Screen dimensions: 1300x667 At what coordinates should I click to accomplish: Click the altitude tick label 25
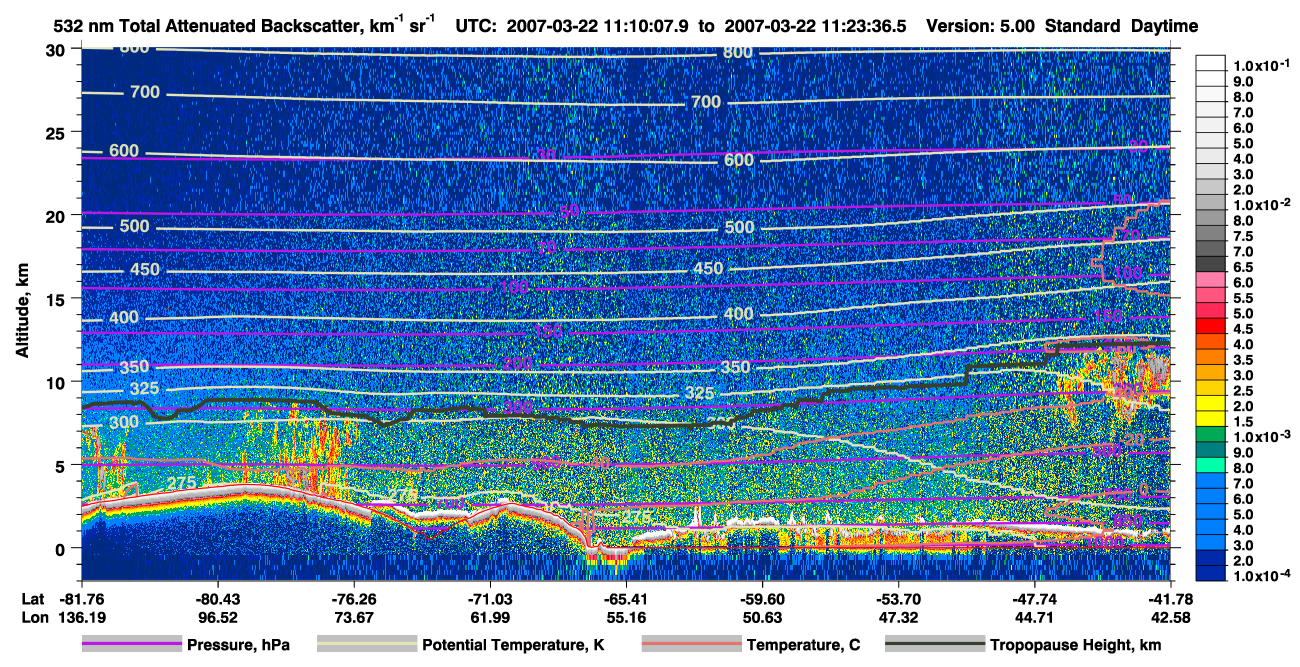click(x=57, y=133)
